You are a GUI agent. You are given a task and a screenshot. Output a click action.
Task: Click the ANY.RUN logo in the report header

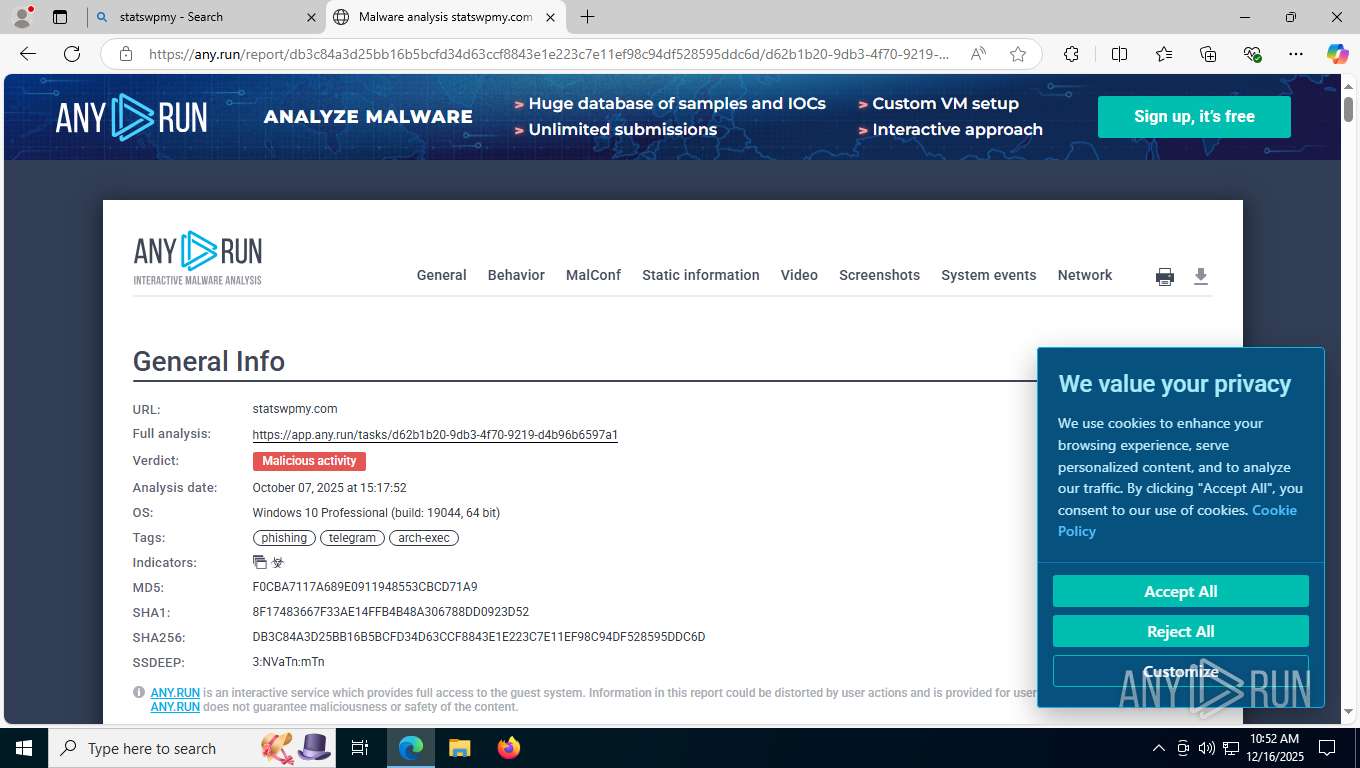pos(198,258)
